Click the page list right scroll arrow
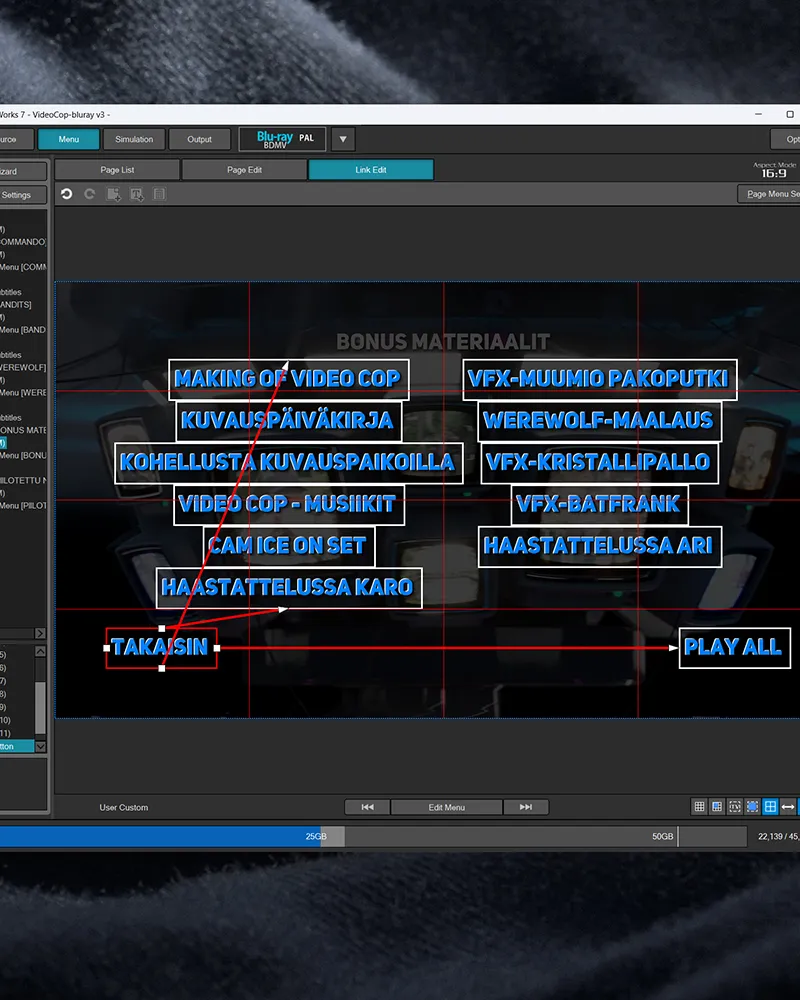Screen dimensions: 800x1000 pyautogui.click(x=40, y=633)
